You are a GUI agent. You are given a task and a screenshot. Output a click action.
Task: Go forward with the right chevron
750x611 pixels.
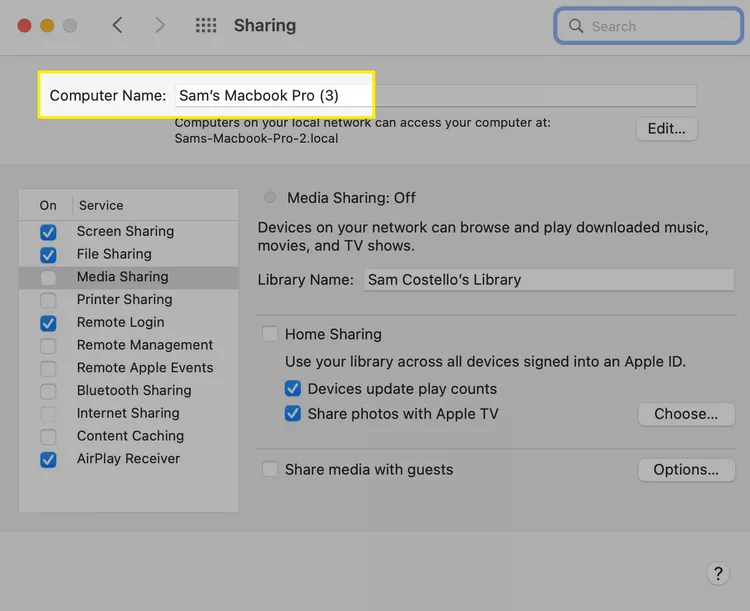160,25
